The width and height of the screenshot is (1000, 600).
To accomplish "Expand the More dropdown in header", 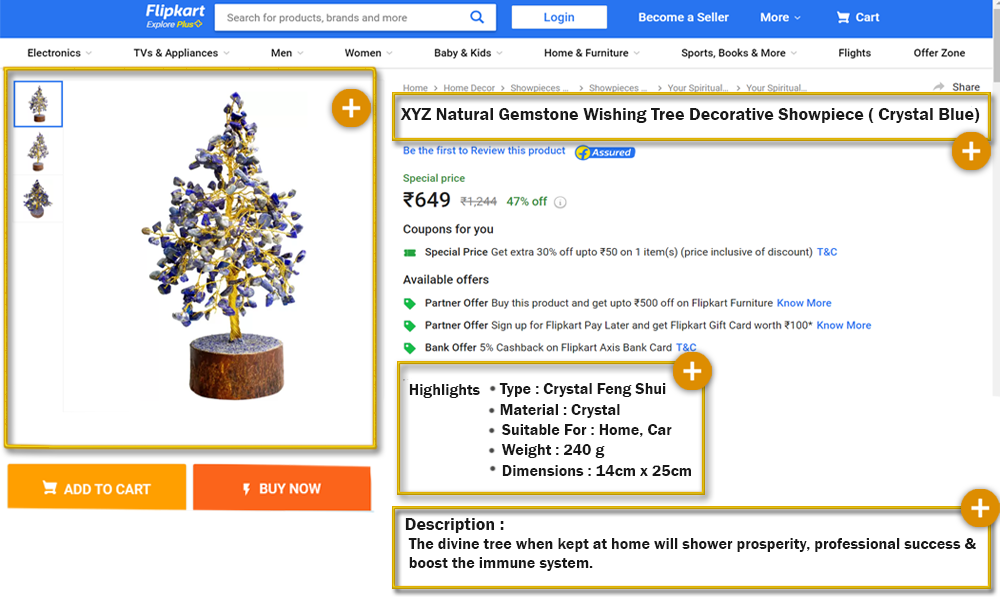I will pyautogui.click(x=780, y=17).
